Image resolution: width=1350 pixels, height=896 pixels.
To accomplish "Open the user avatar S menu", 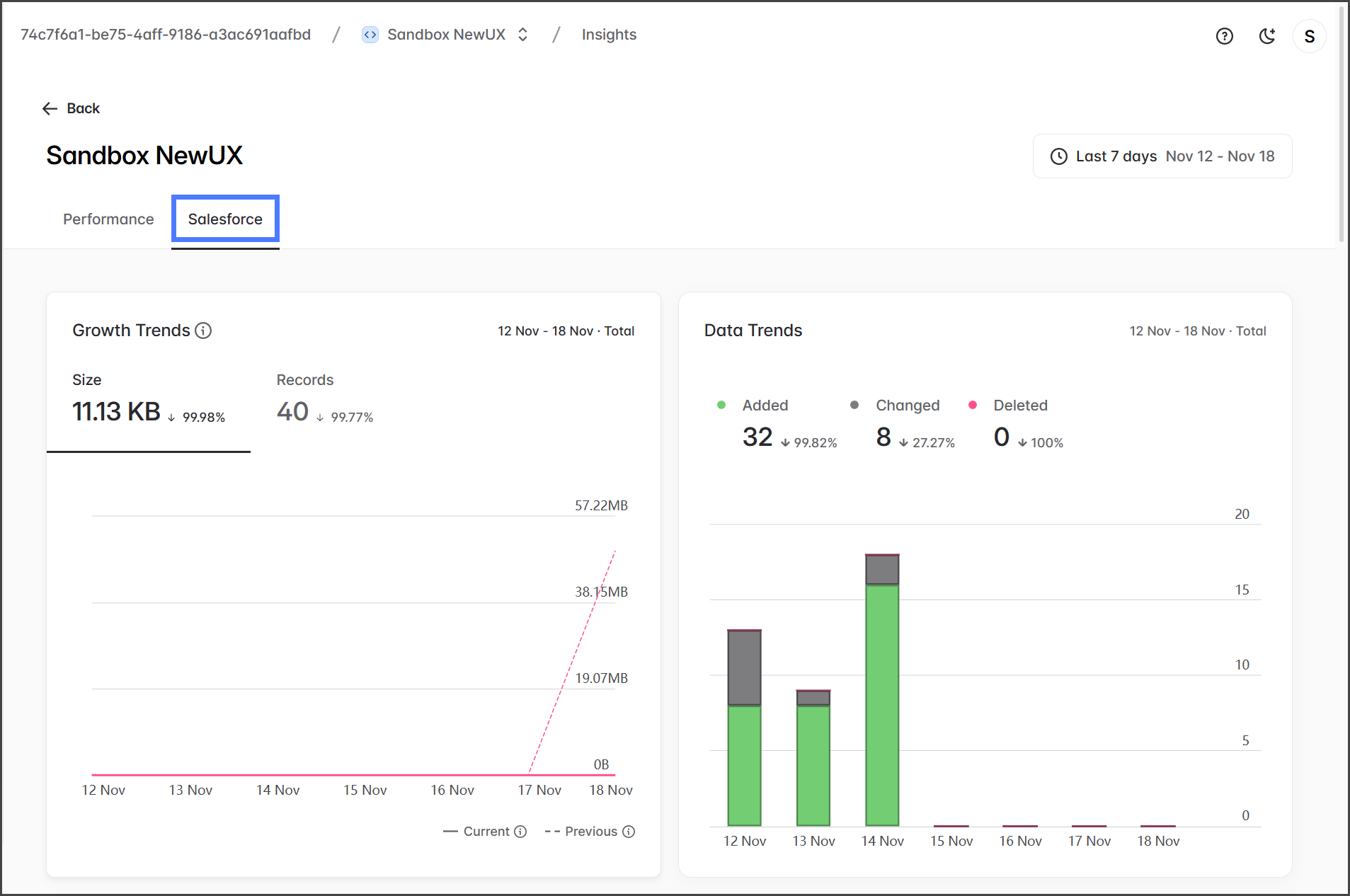I will point(1309,36).
